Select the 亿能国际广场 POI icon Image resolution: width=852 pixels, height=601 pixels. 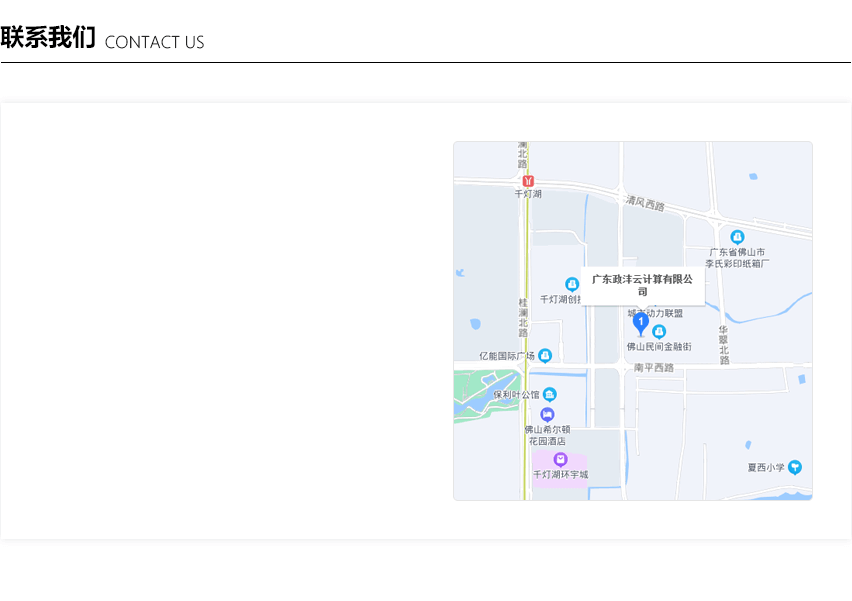tap(545, 355)
